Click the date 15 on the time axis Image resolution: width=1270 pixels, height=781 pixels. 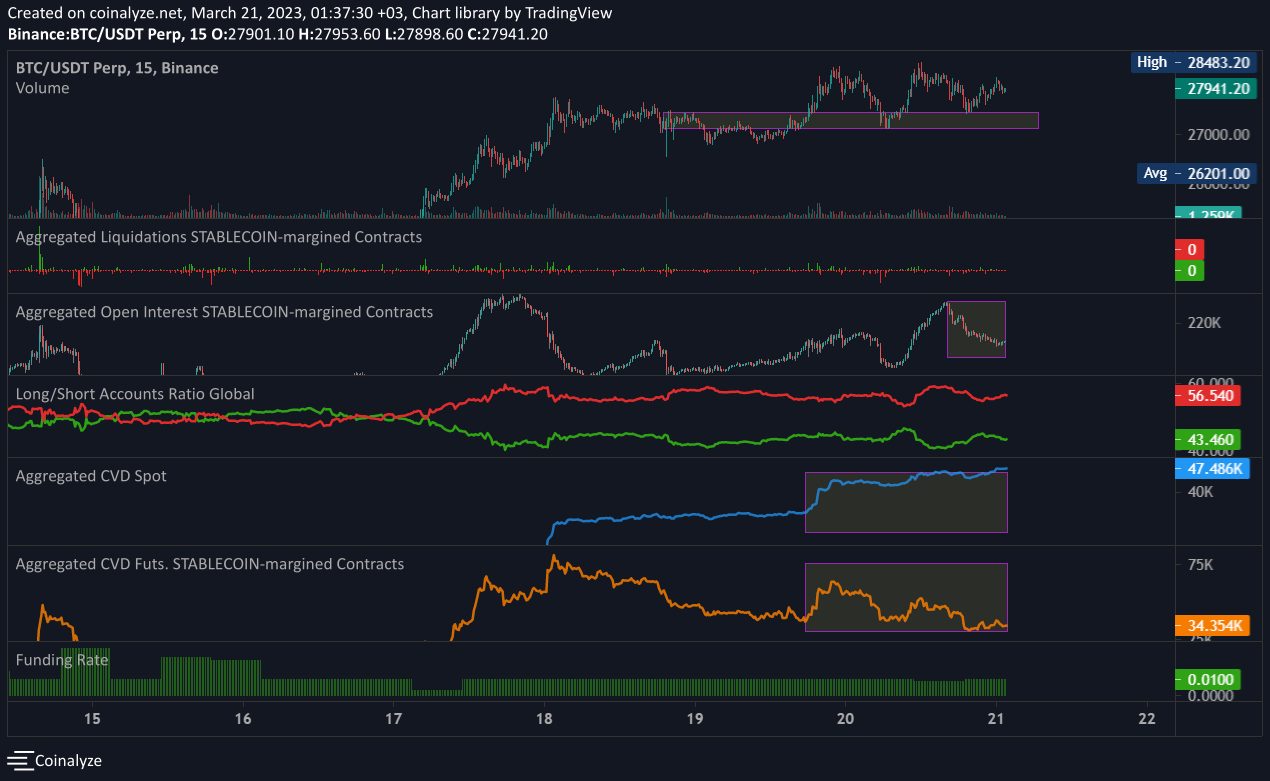(x=92, y=719)
